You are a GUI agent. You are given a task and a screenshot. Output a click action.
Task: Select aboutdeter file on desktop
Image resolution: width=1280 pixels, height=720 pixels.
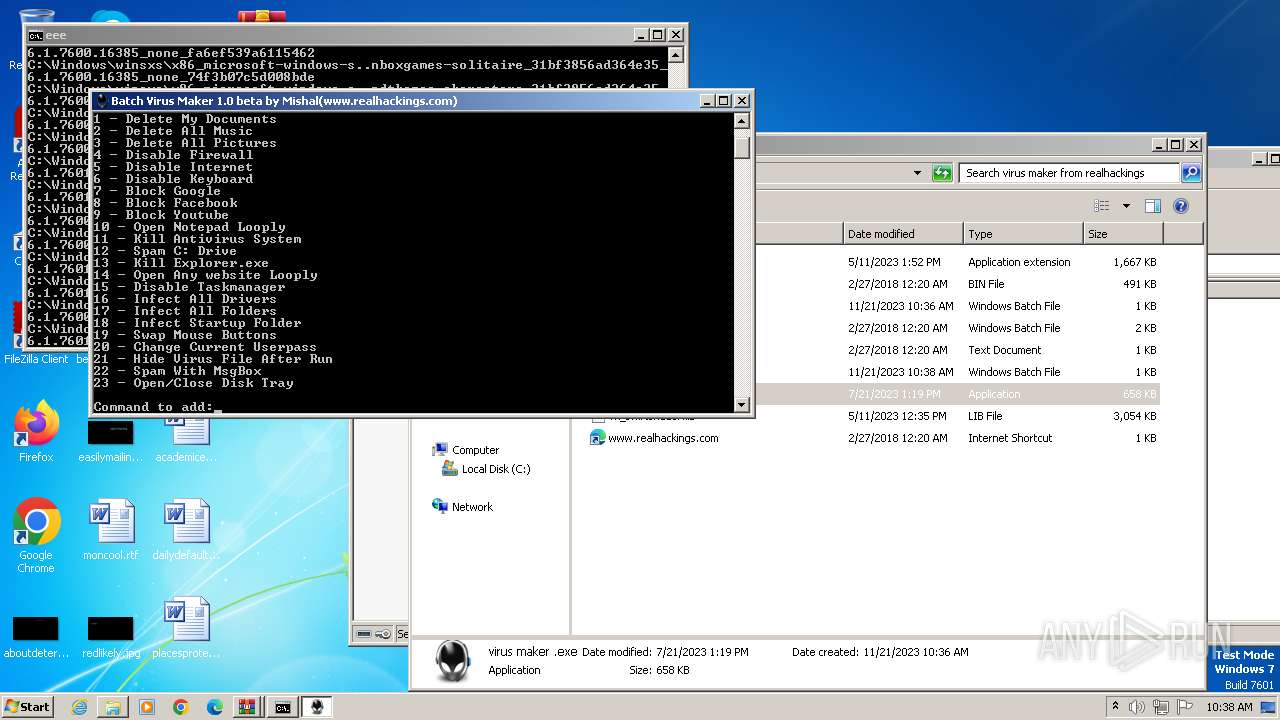36,637
